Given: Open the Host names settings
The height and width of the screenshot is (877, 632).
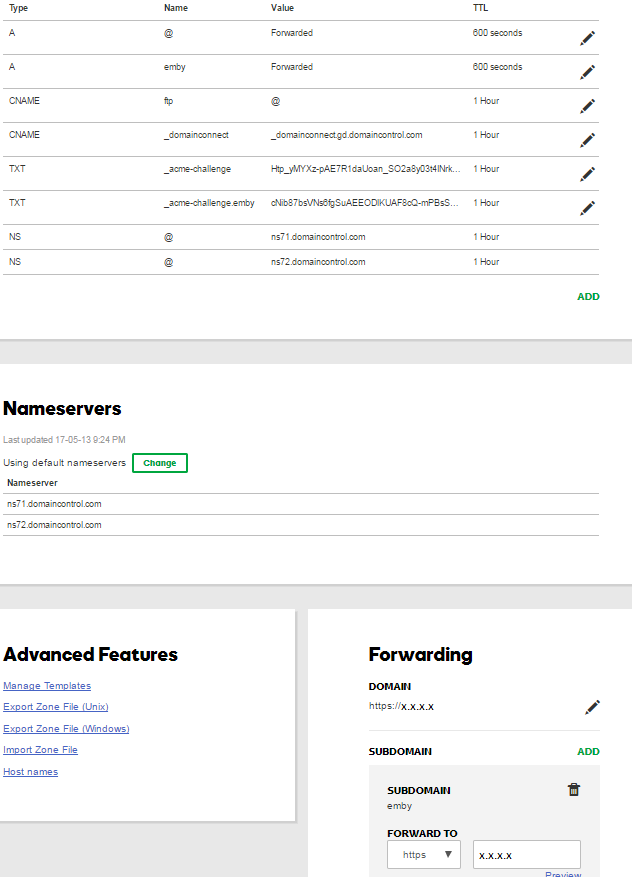Looking at the screenshot, I should click(x=30, y=771).
